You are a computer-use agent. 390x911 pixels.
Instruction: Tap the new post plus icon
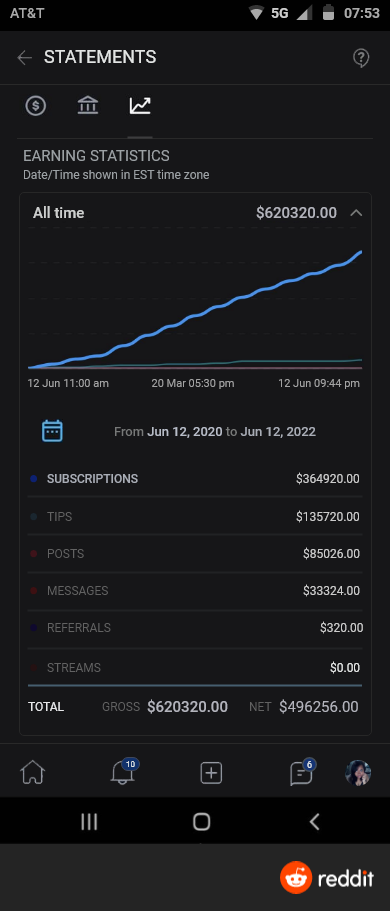pos(211,773)
